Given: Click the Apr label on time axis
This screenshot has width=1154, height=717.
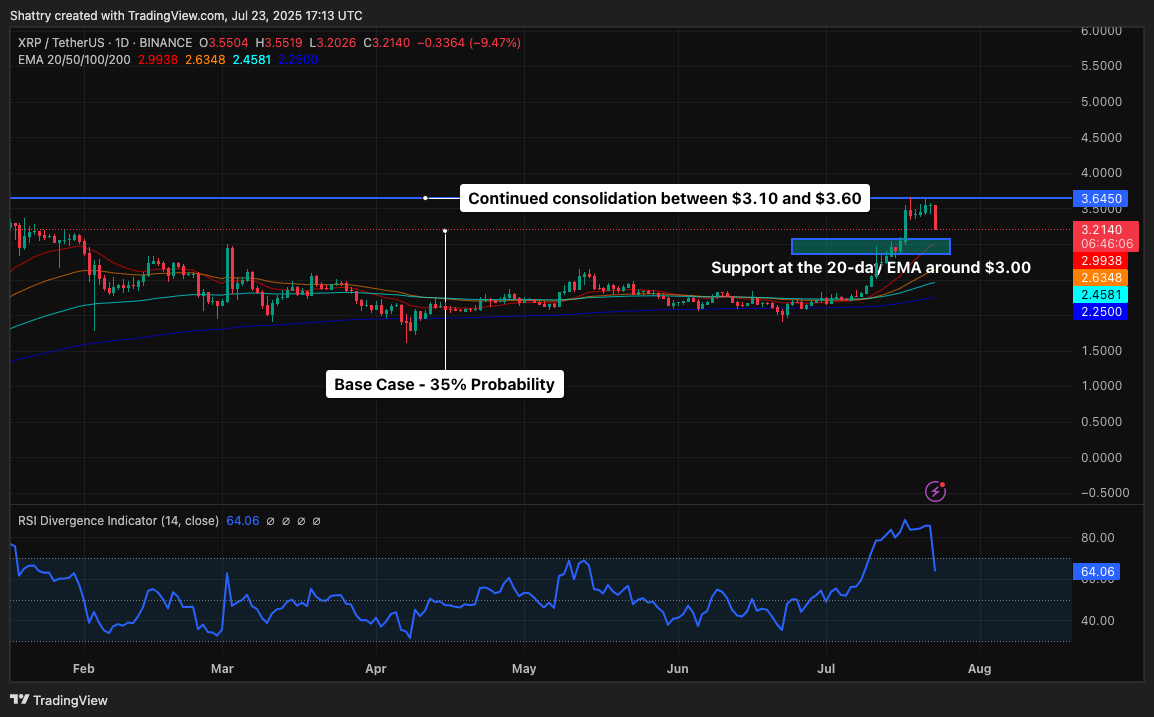Looking at the screenshot, I should (376, 668).
